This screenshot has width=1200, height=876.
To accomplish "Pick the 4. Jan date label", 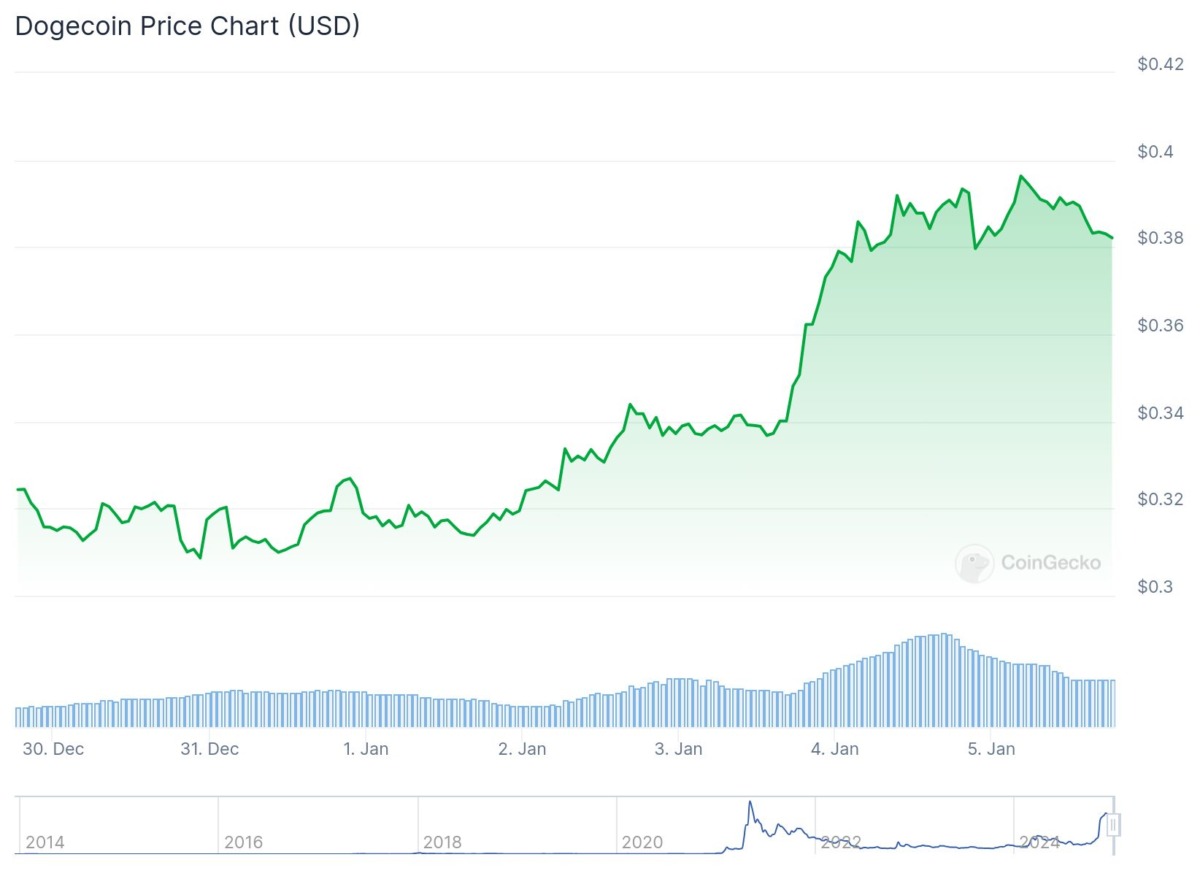I will (834, 749).
